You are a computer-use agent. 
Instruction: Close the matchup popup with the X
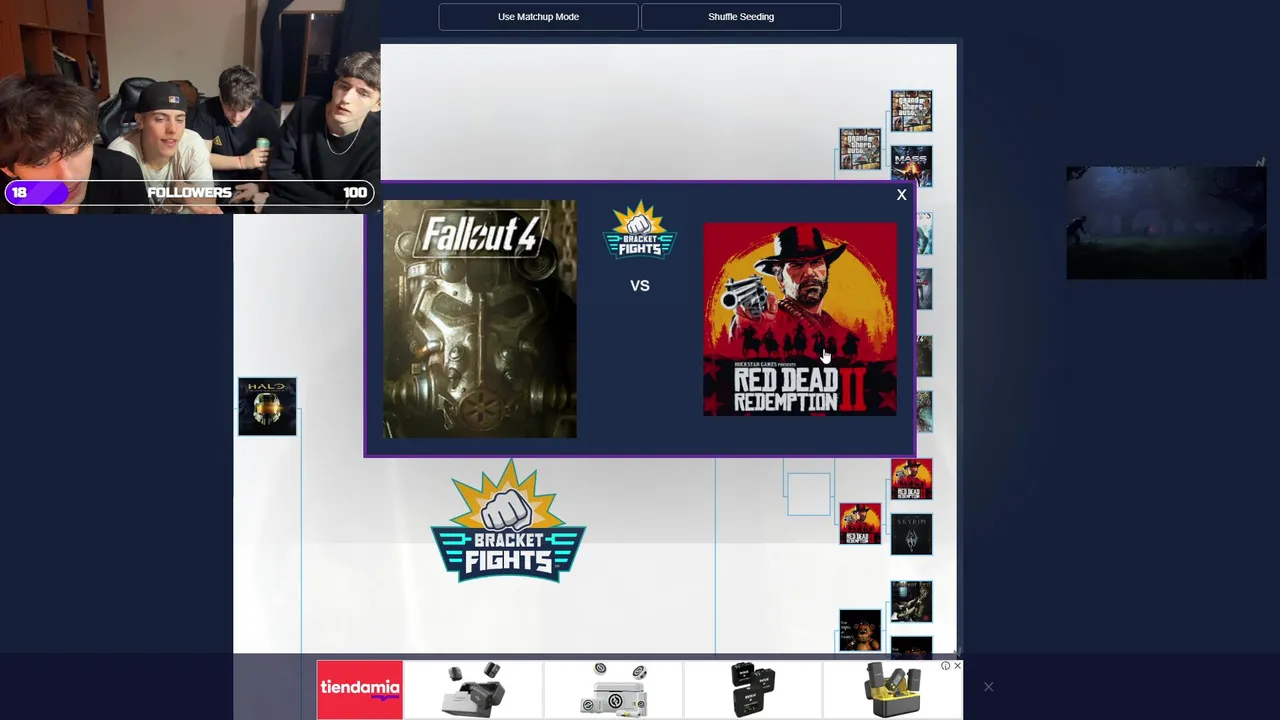(901, 195)
